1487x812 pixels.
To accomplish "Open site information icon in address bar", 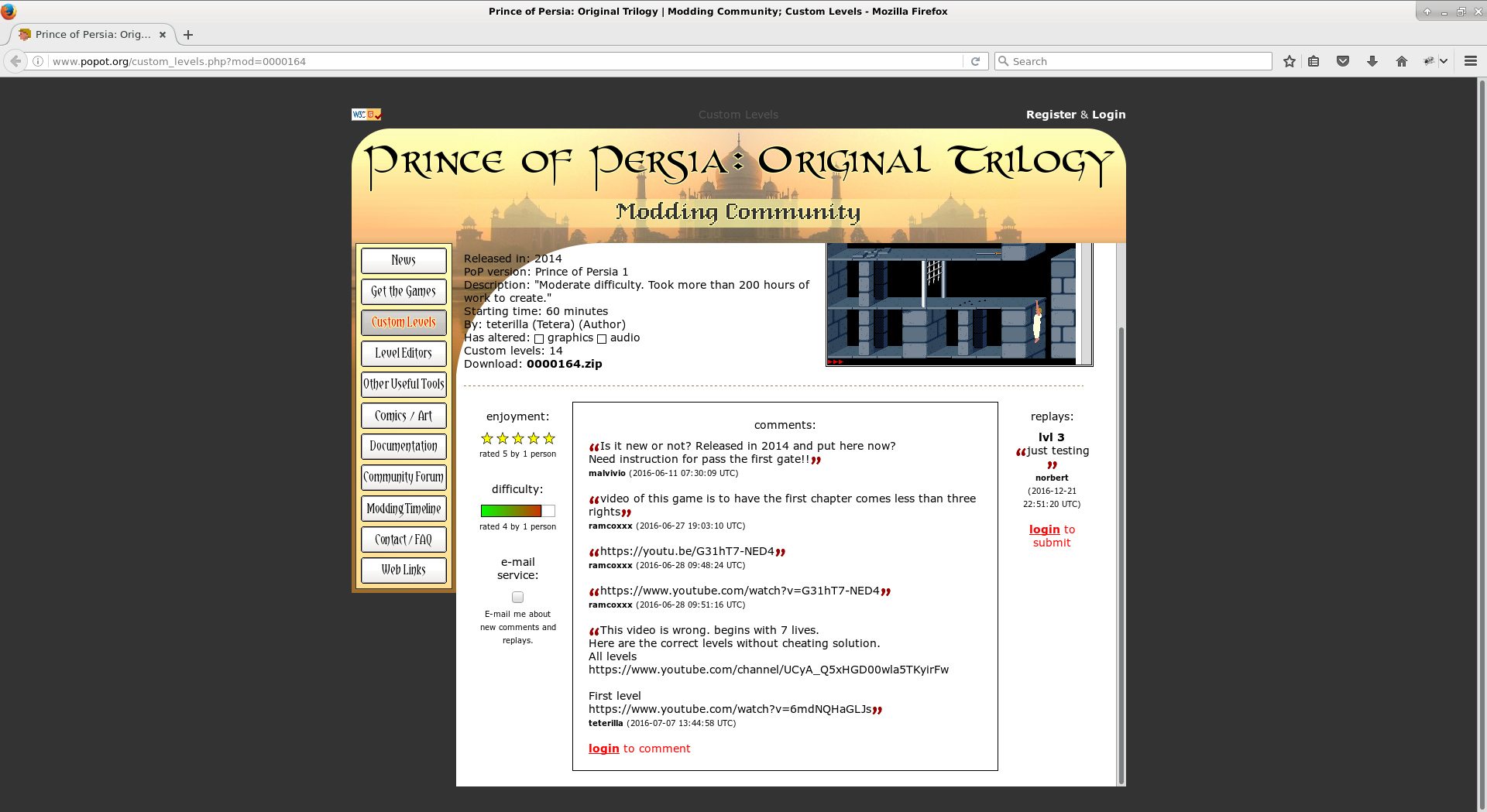I will point(38,61).
